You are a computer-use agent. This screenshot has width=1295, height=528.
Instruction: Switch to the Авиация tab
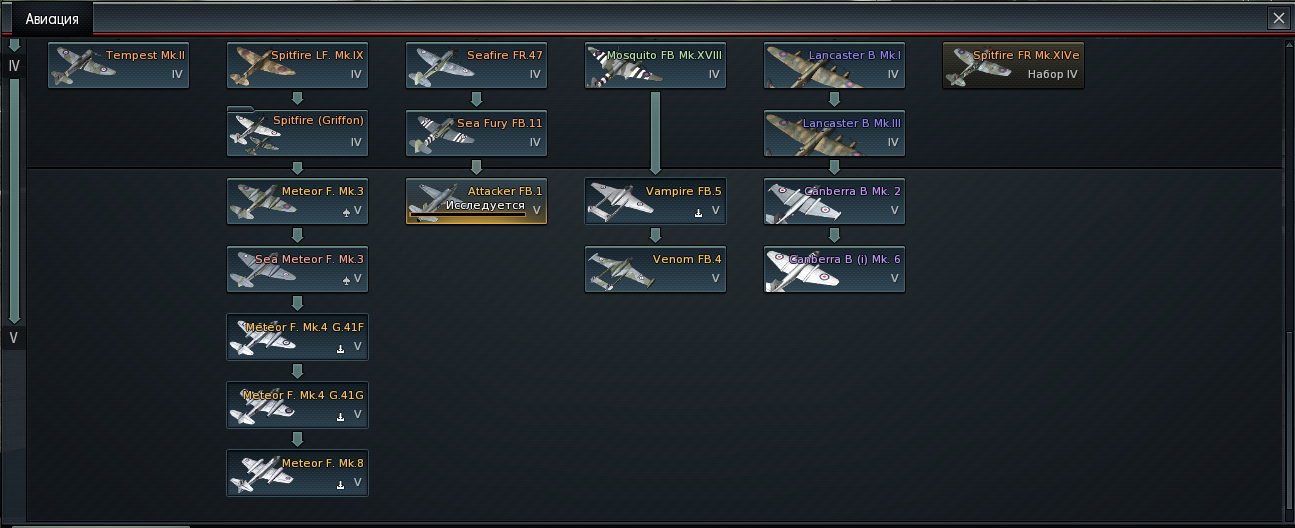click(x=52, y=19)
